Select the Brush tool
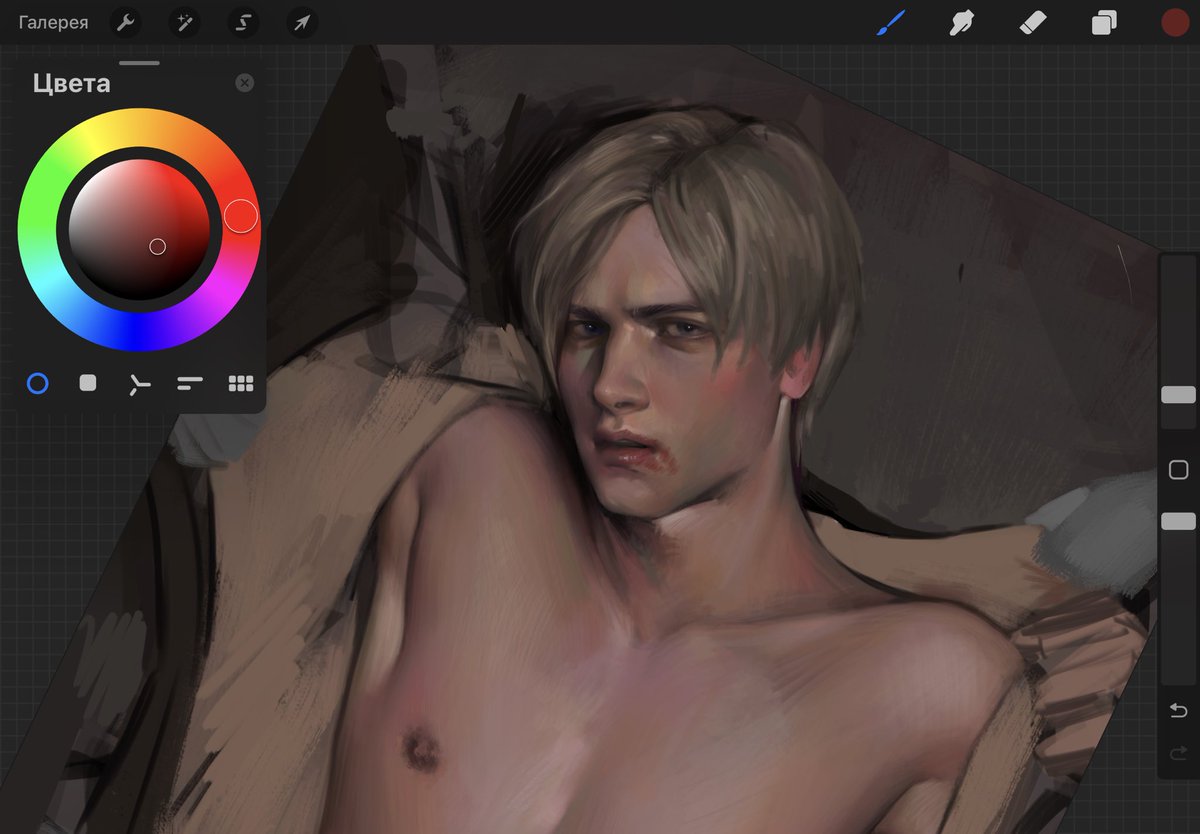The height and width of the screenshot is (834, 1200). pos(890,22)
